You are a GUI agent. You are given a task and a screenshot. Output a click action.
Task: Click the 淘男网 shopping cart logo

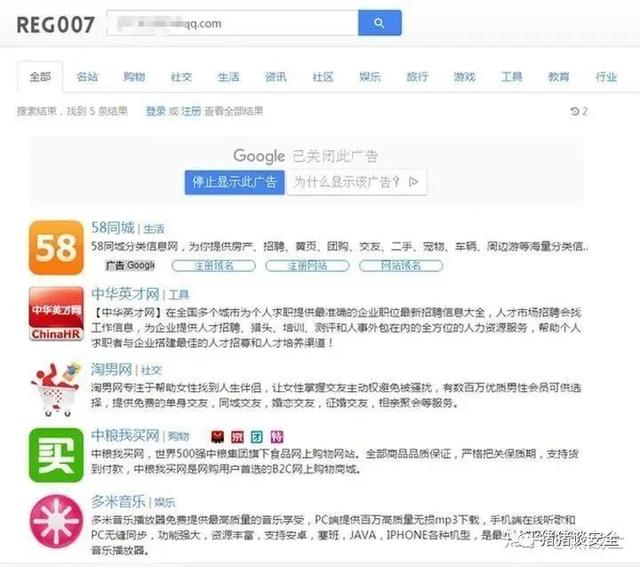[56, 386]
